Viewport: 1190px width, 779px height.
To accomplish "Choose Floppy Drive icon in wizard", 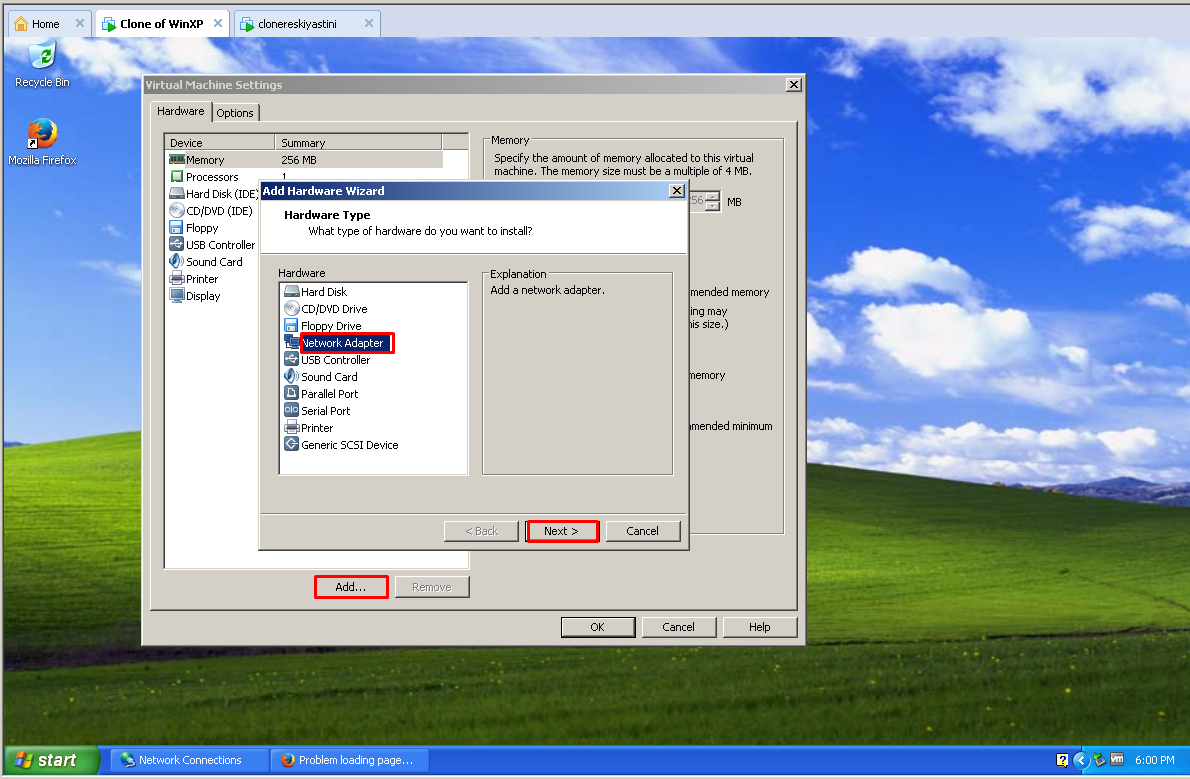I will point(291,326).
